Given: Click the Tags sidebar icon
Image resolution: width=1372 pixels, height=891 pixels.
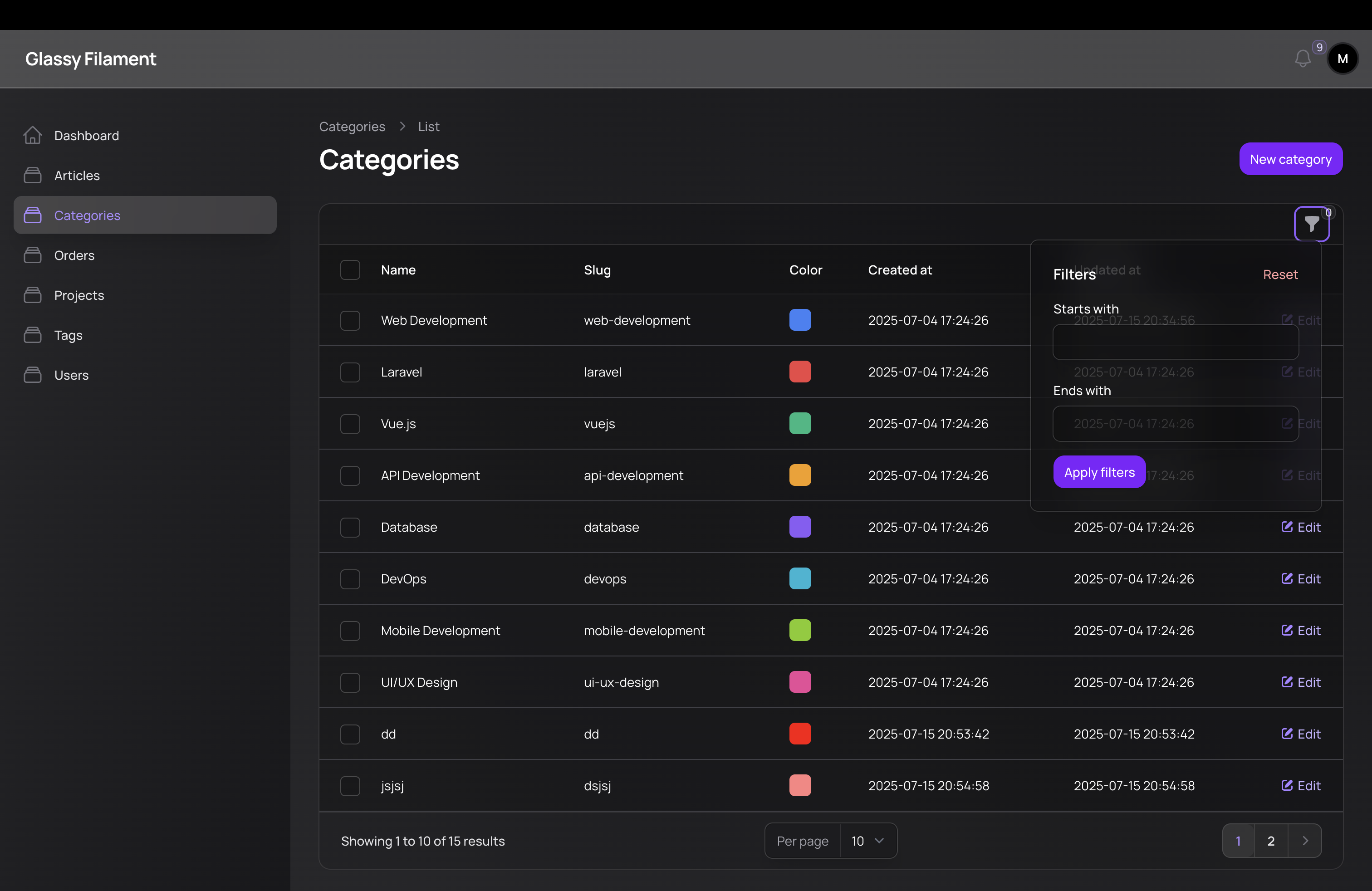Looking at the screenshot, I should pyautogui.click(x=33, y=335).
